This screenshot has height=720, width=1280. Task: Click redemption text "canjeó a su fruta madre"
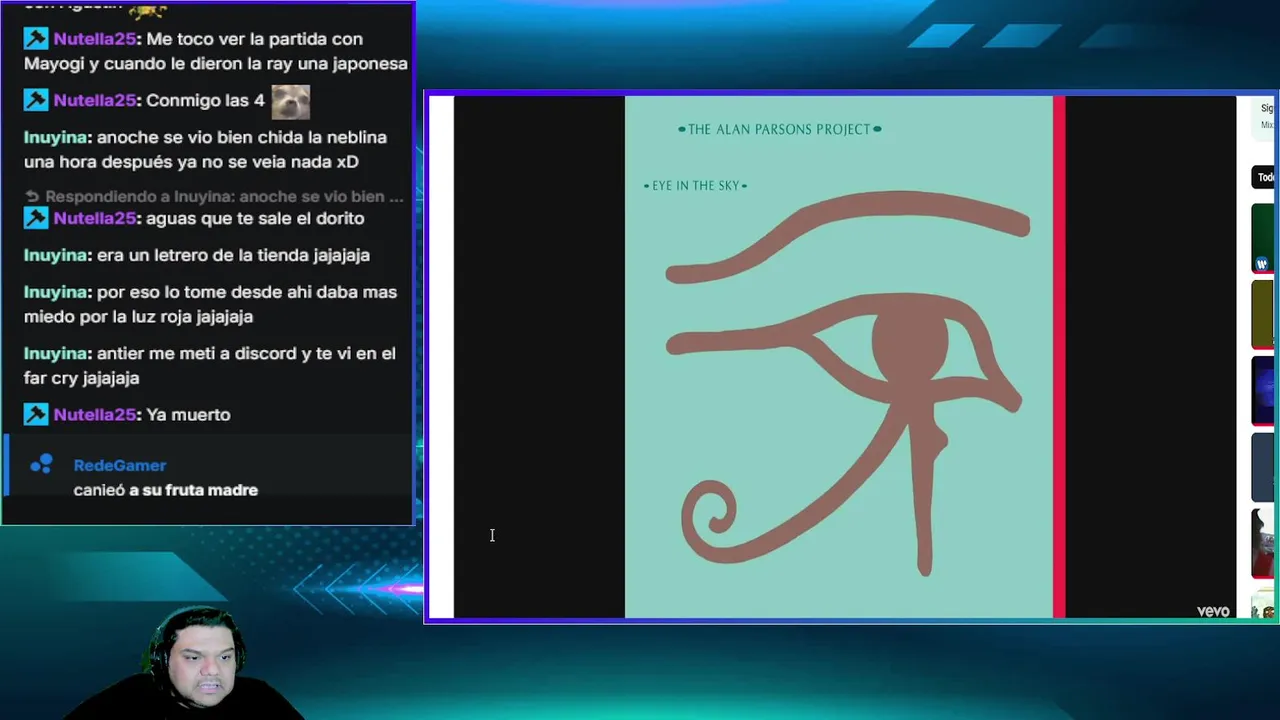point(166,490)
